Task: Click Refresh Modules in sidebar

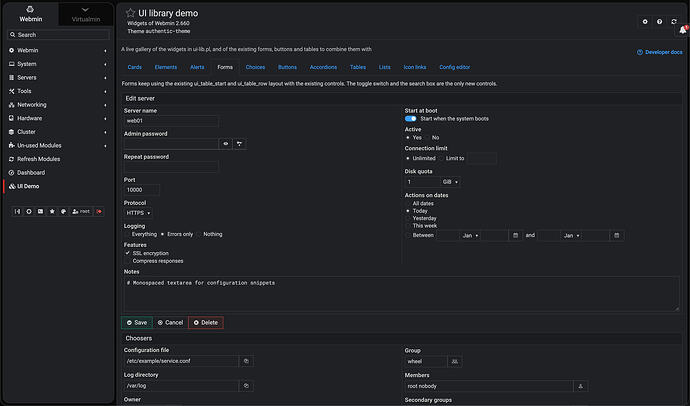Action: click(38, 159)
